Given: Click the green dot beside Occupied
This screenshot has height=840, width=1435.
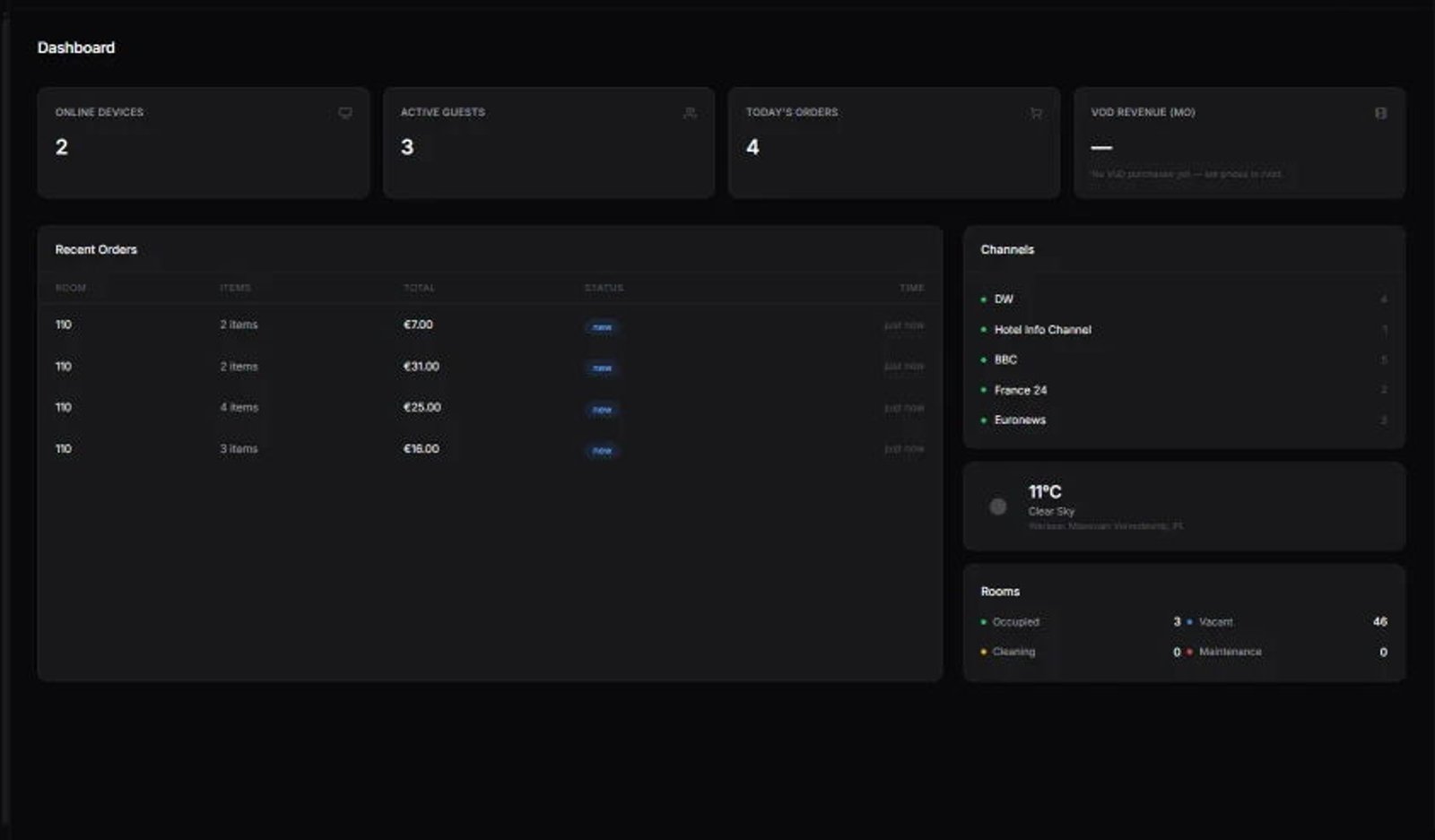Looking at the screenshot, I should tap(984, 622).
